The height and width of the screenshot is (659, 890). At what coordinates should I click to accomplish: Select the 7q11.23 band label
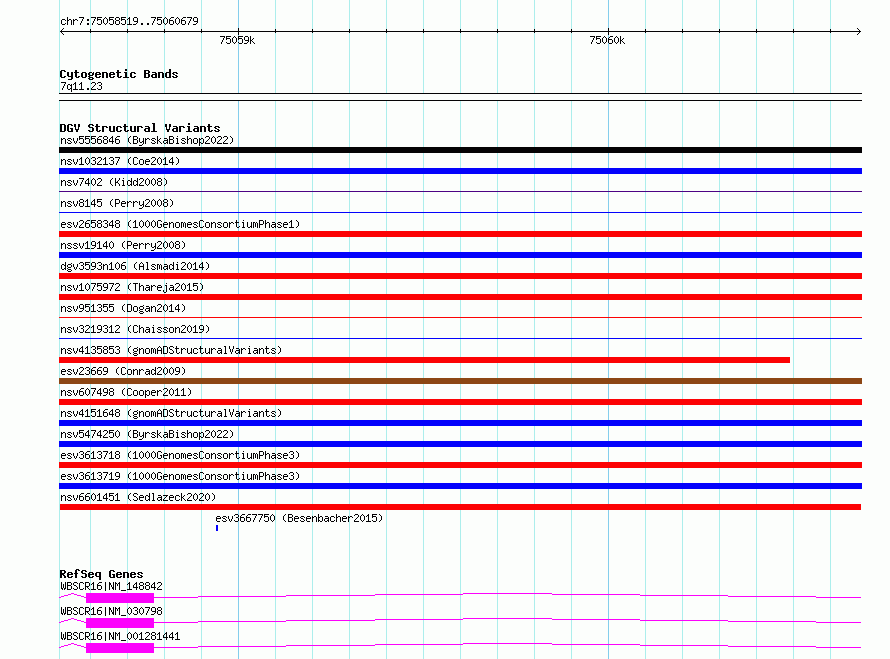pyautogui.click(x=81, y=86)
